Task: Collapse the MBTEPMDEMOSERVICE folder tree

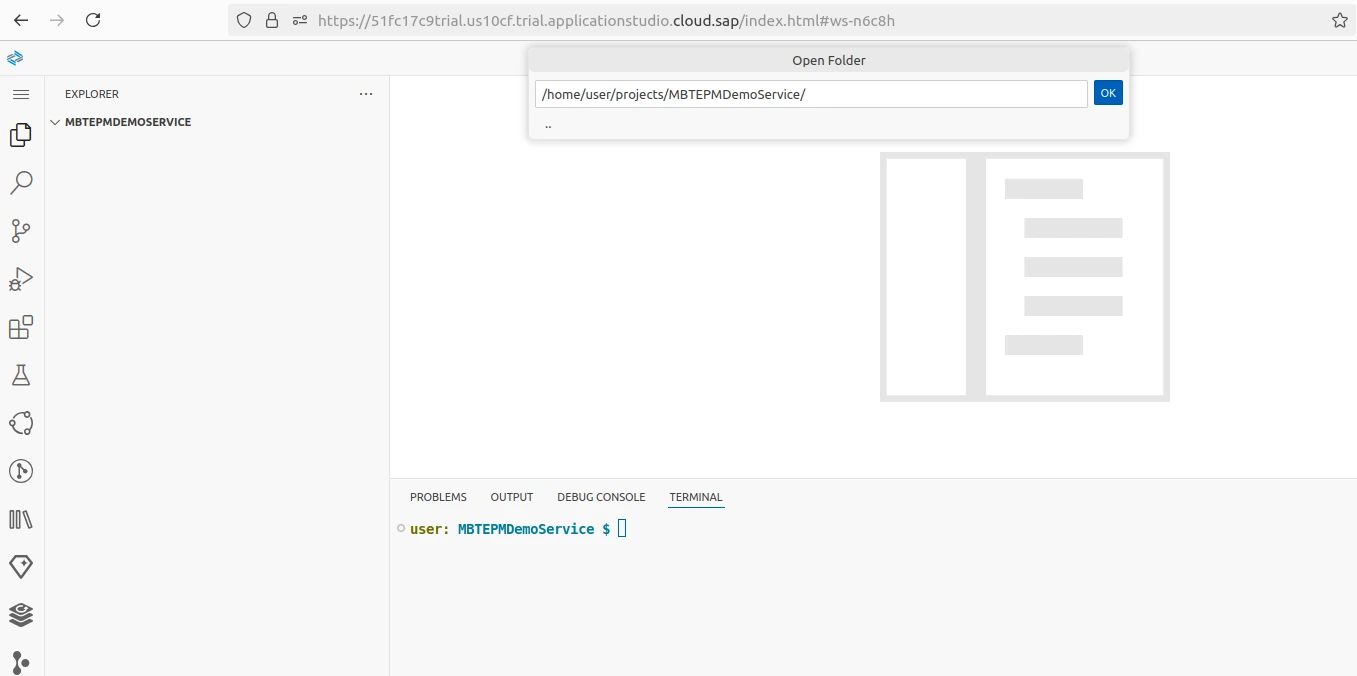Action: point(56,122)
